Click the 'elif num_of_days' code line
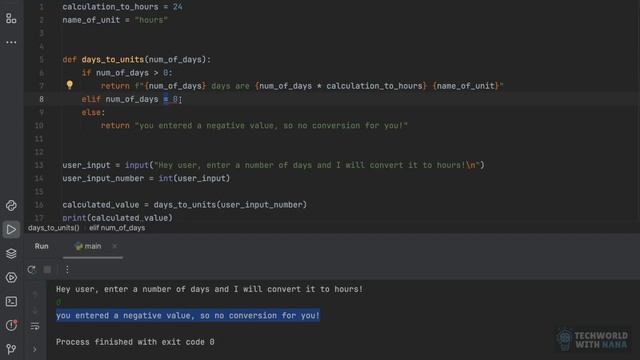 point(131,99)
